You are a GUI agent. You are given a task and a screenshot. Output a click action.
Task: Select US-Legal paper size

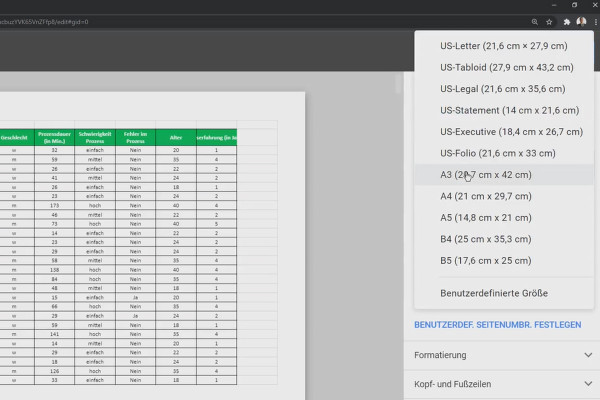pos(504,89)
